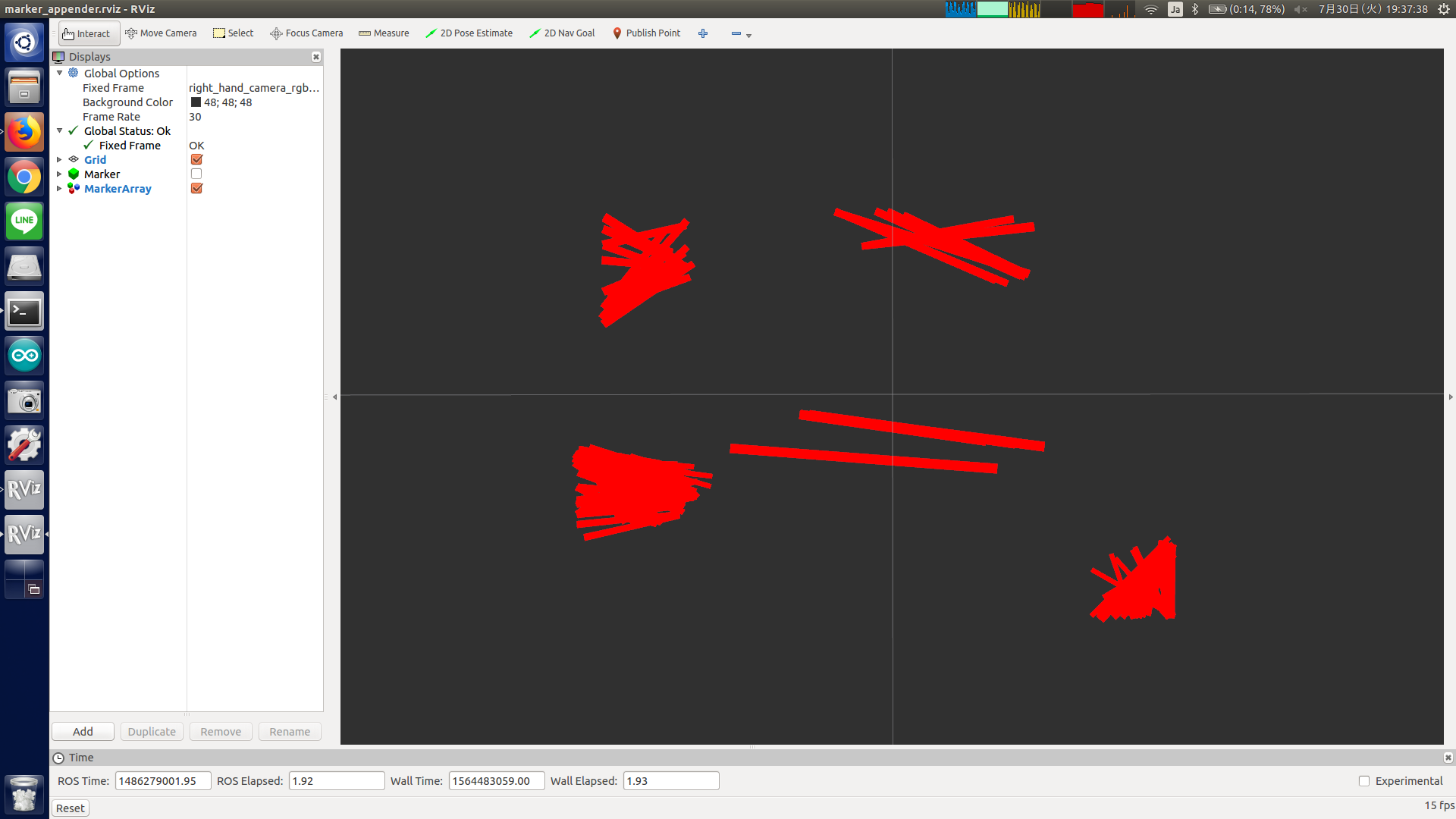
Task: Open Ubuntu Dash from the launcher
Action: [24, 42]
